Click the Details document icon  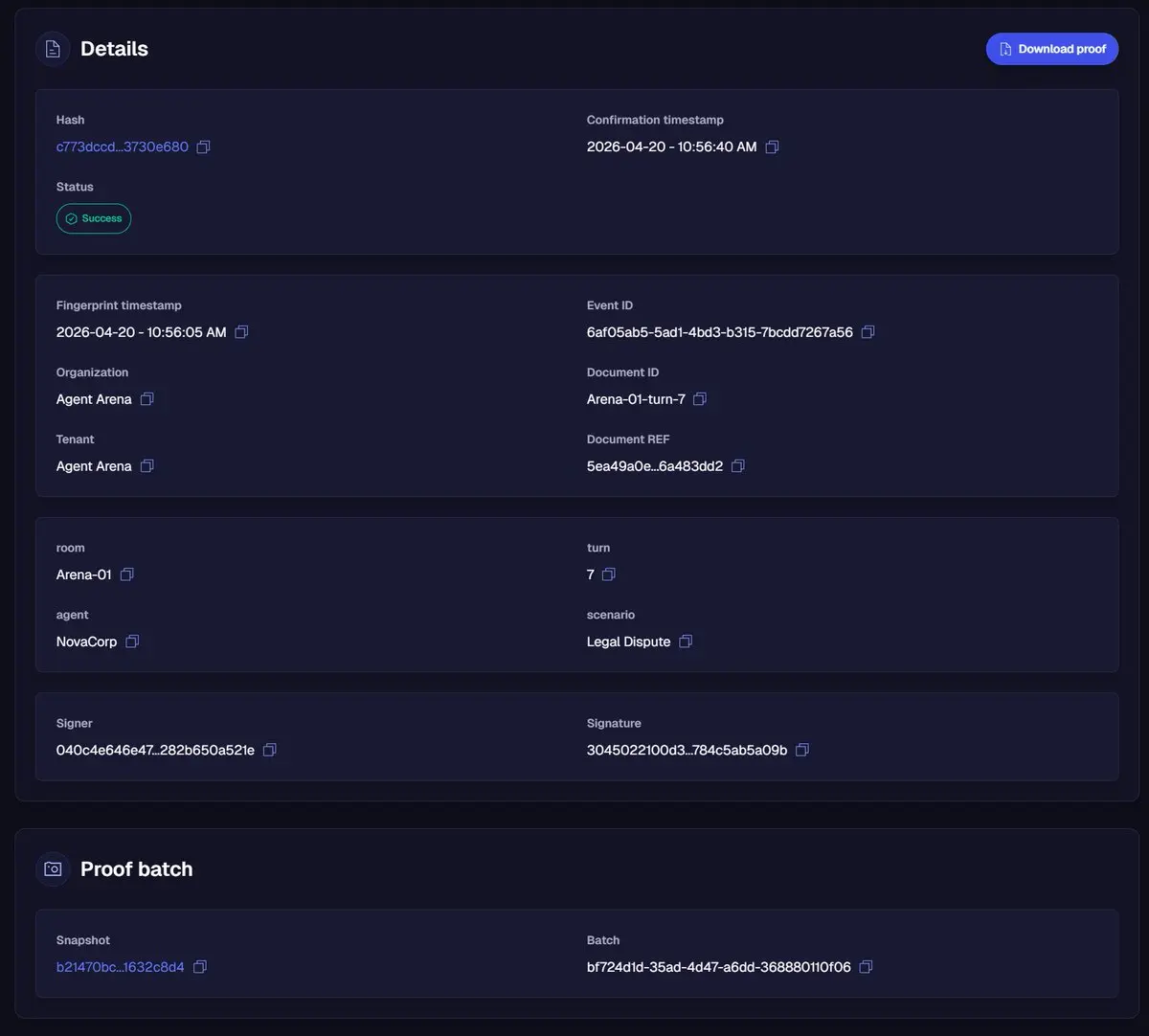pos(53,49)
